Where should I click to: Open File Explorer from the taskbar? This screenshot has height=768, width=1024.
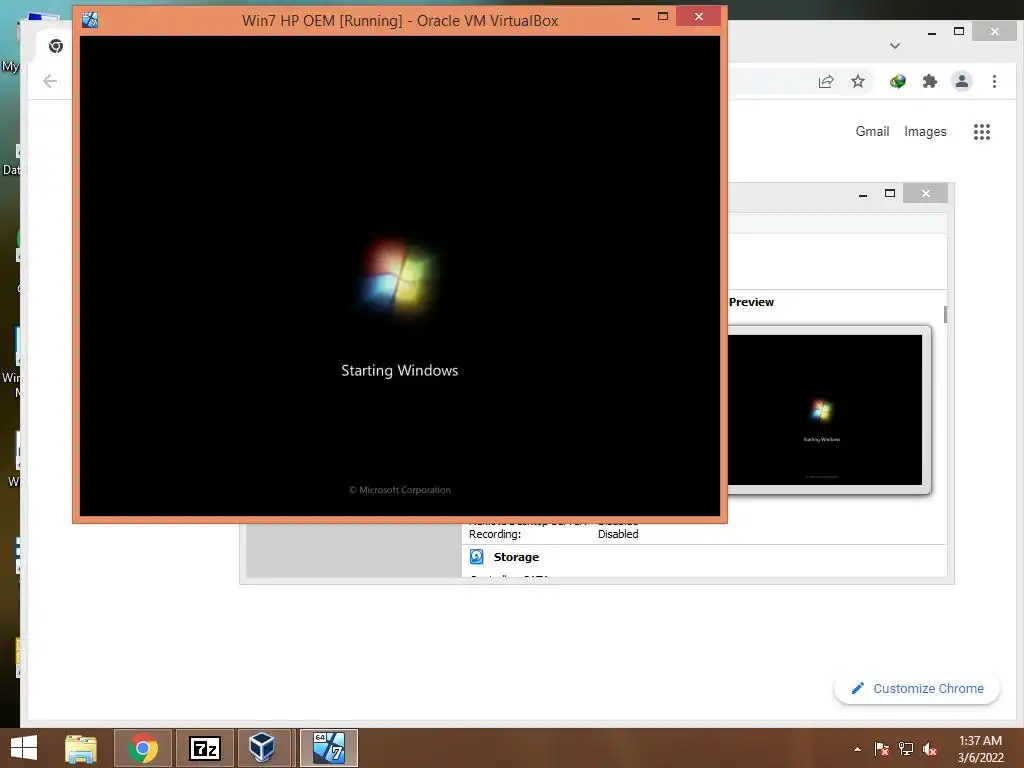point(80,748)
